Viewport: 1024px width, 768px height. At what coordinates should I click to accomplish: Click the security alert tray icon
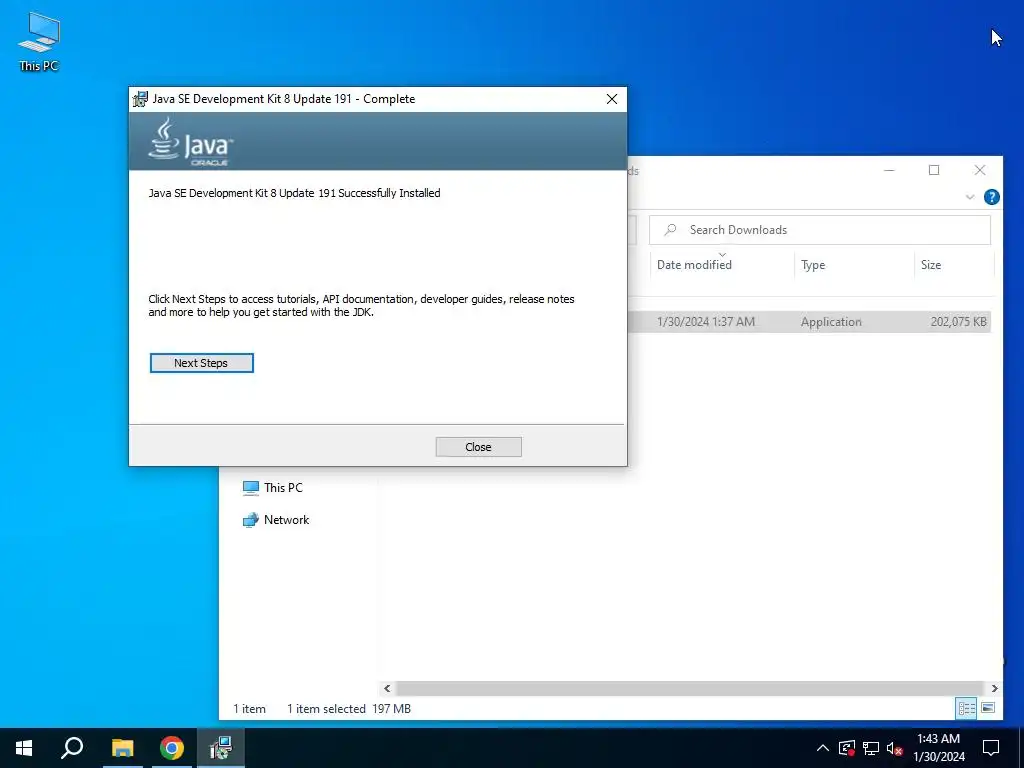(847, 748)
